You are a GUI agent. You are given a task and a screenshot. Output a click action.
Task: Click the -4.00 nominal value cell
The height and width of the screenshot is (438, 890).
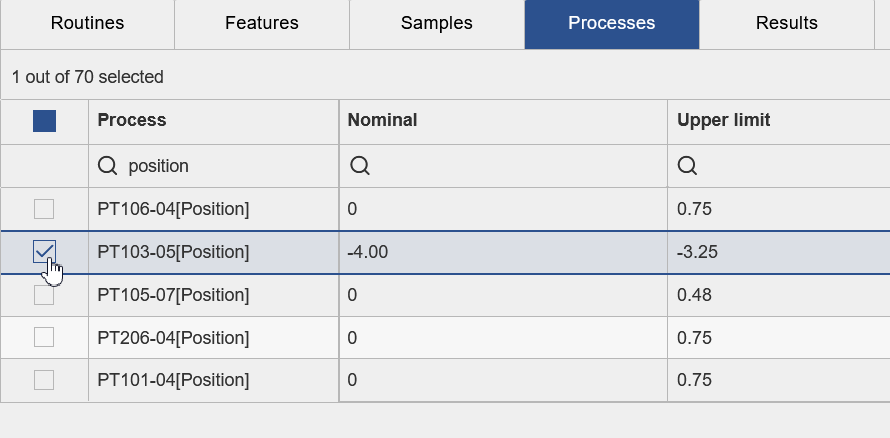(x=368, y=252)
